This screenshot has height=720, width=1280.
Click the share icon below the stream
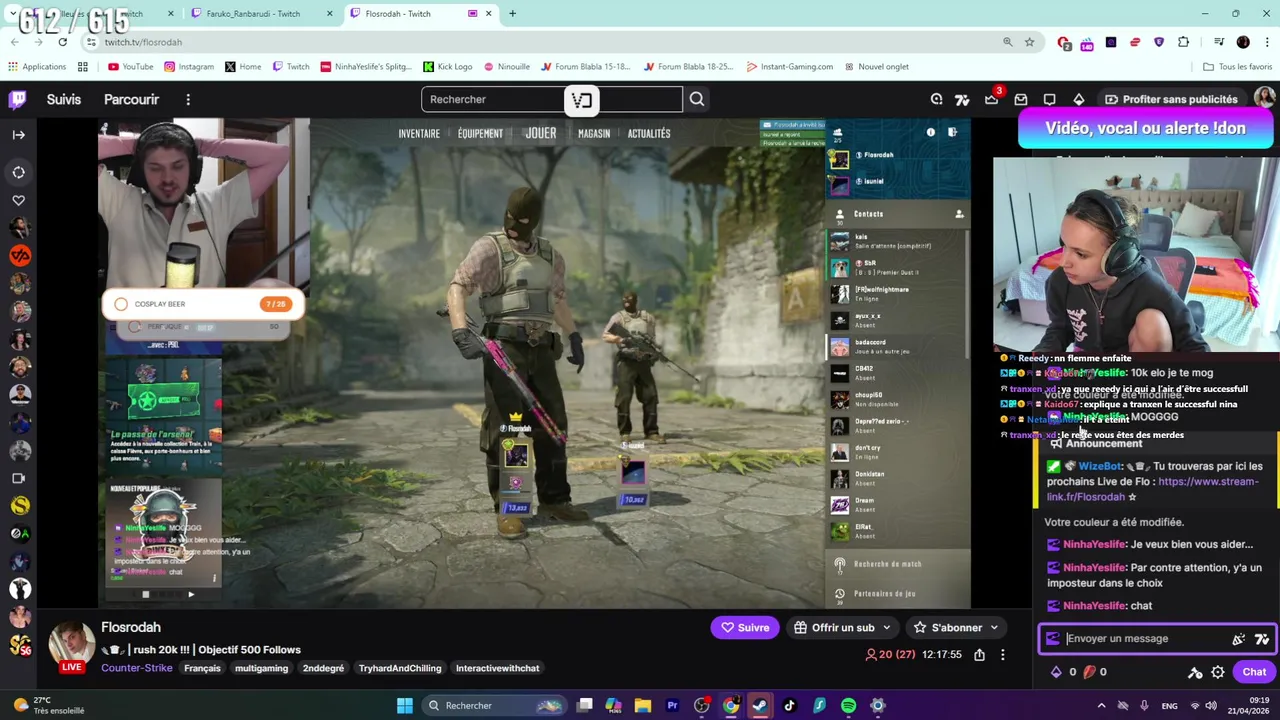[979, 655]
